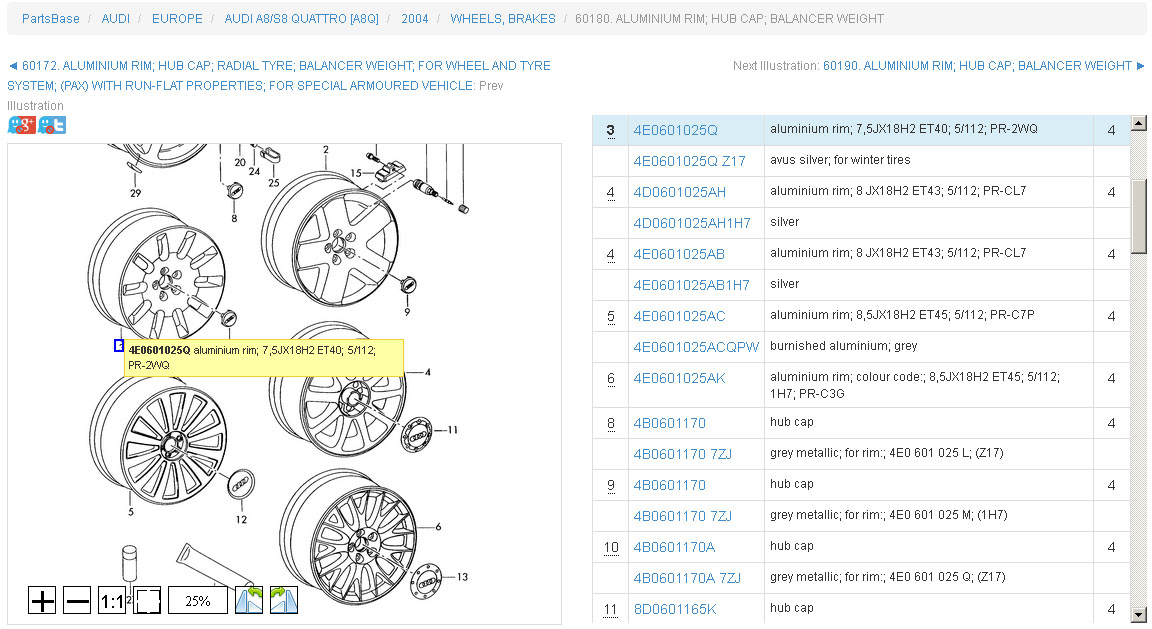Screen dimensions: 1152x629
Task: Go to PartsBase home in breadcrumb
Action: click(x=51, y=19)
